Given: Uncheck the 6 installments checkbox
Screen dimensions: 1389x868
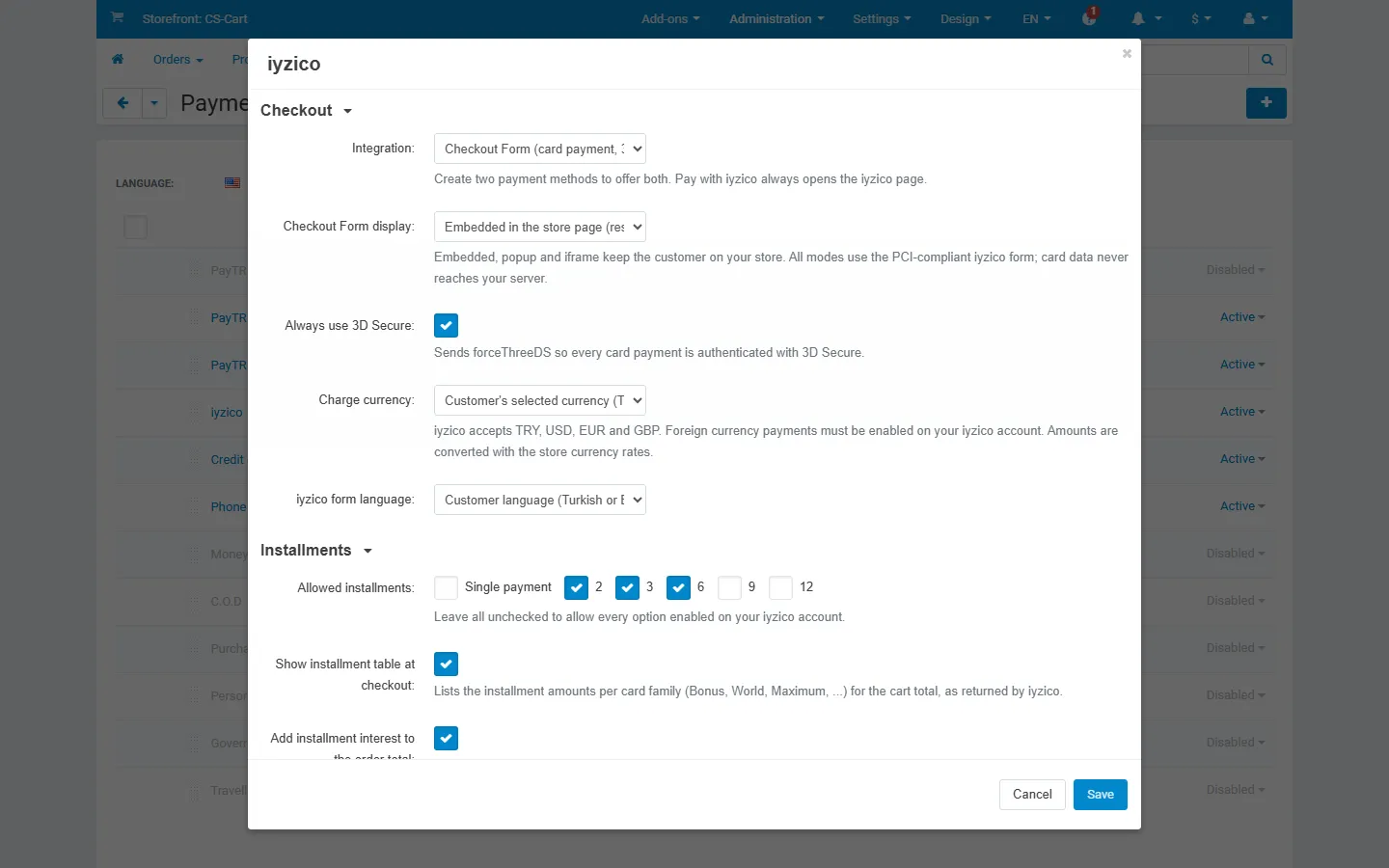Looking at the screenshot, I should click(x=678, y=587).
